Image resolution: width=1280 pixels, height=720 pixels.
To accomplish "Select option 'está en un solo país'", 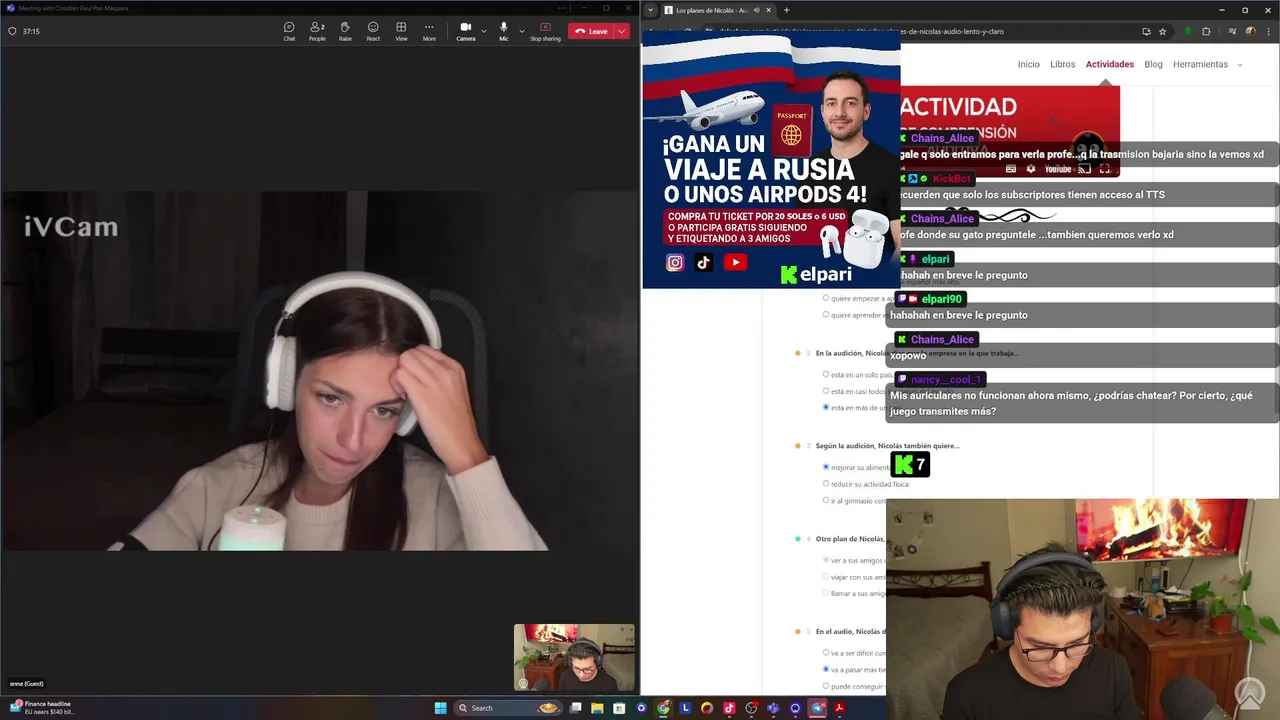I will (x=826, y=374).
